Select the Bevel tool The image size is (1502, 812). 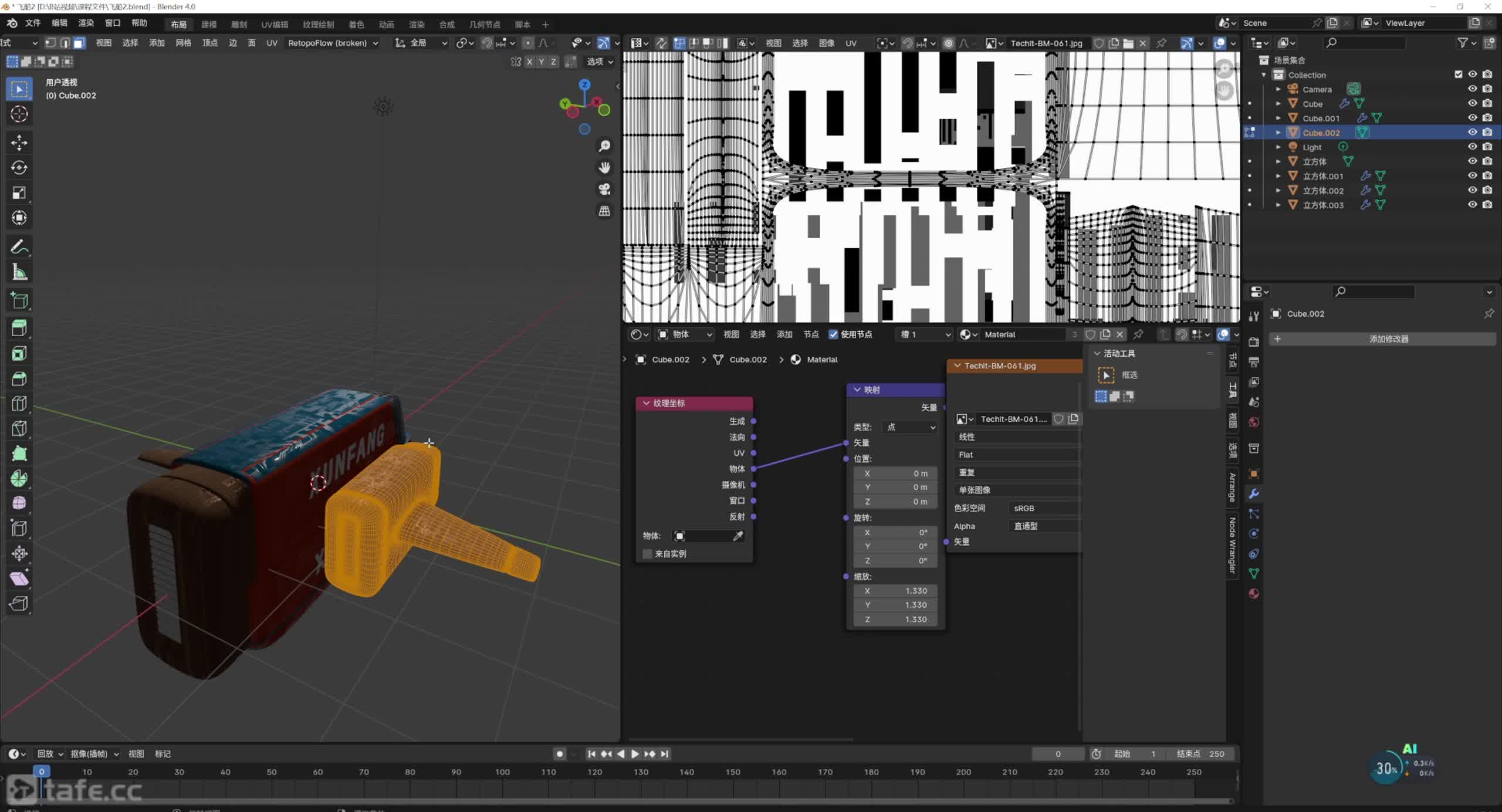pos(19,378)
